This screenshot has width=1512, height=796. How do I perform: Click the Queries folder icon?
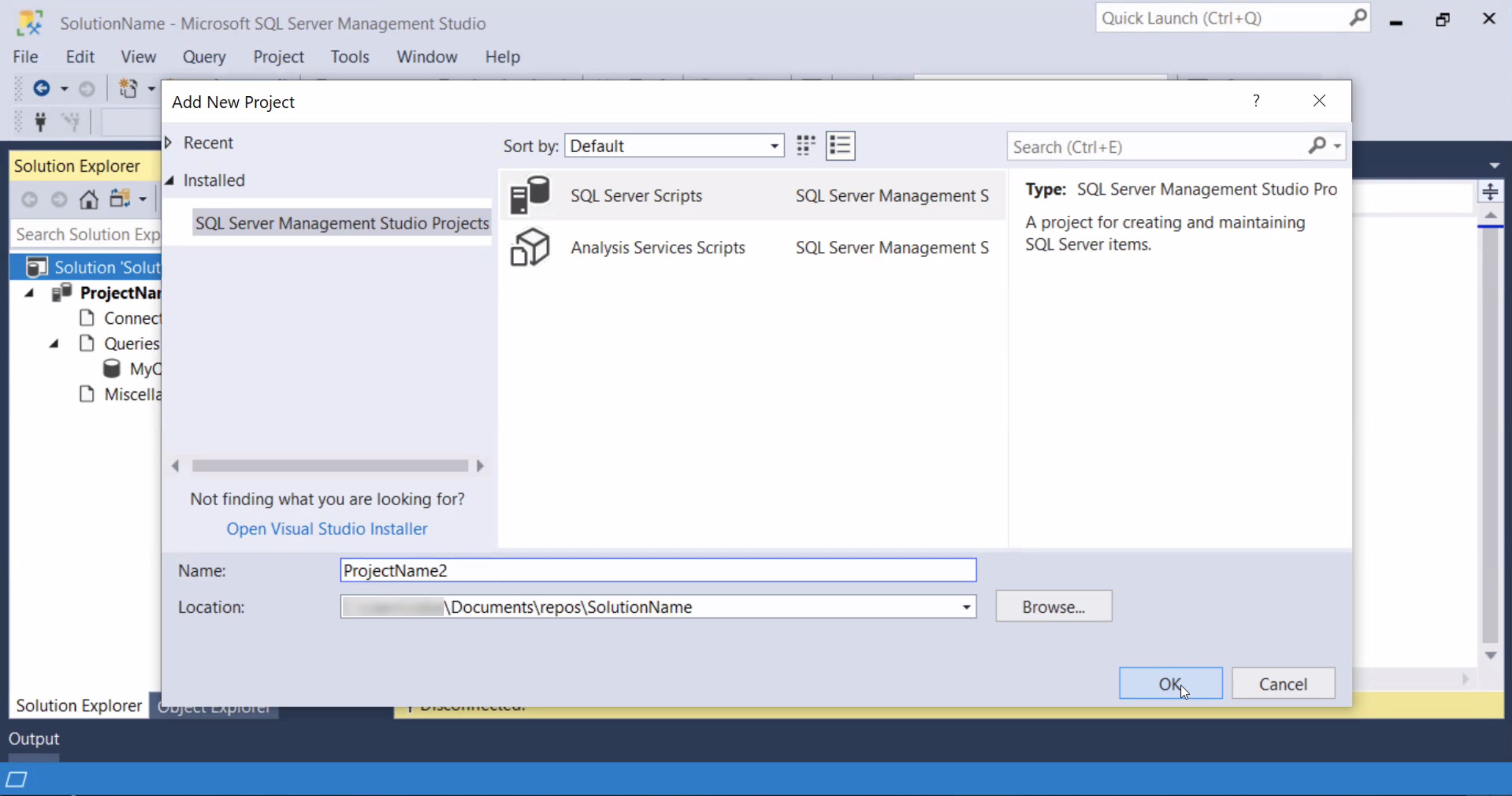(87, 343)
